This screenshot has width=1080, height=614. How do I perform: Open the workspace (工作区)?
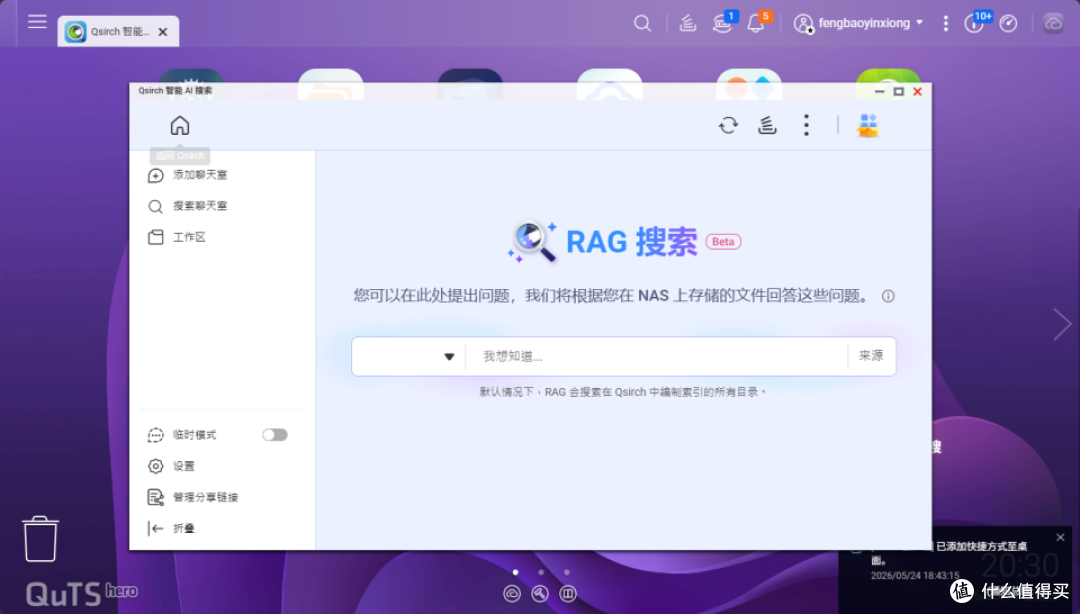pyautogui.click(x=177, y=237)
